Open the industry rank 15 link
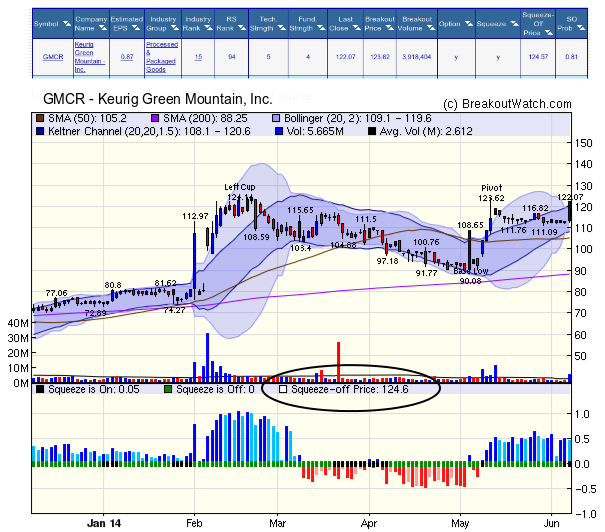This screenshot has height=532, width=605. click(x=198, y=57)
